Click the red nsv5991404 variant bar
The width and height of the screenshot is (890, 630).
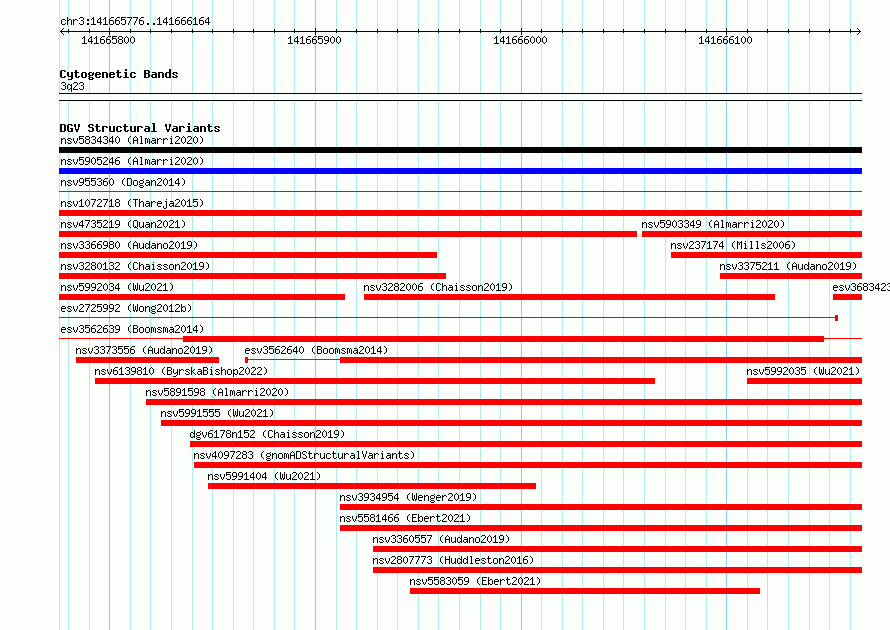(x=372, y=486)
